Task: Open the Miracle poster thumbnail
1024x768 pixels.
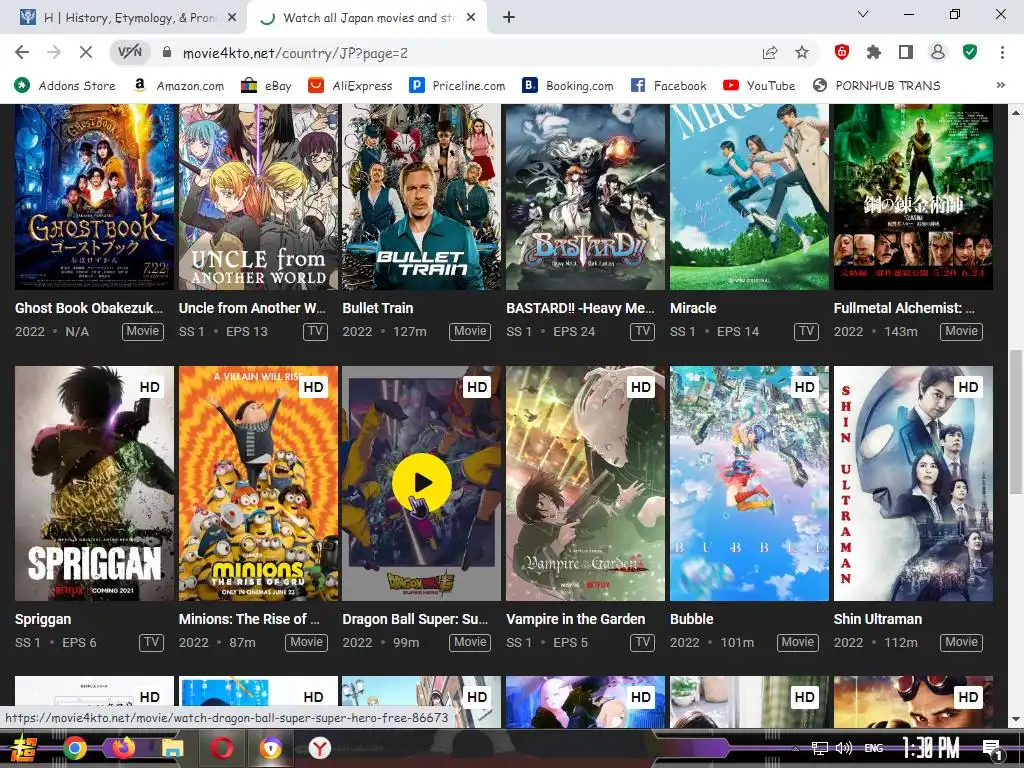Action: [749, 197]
